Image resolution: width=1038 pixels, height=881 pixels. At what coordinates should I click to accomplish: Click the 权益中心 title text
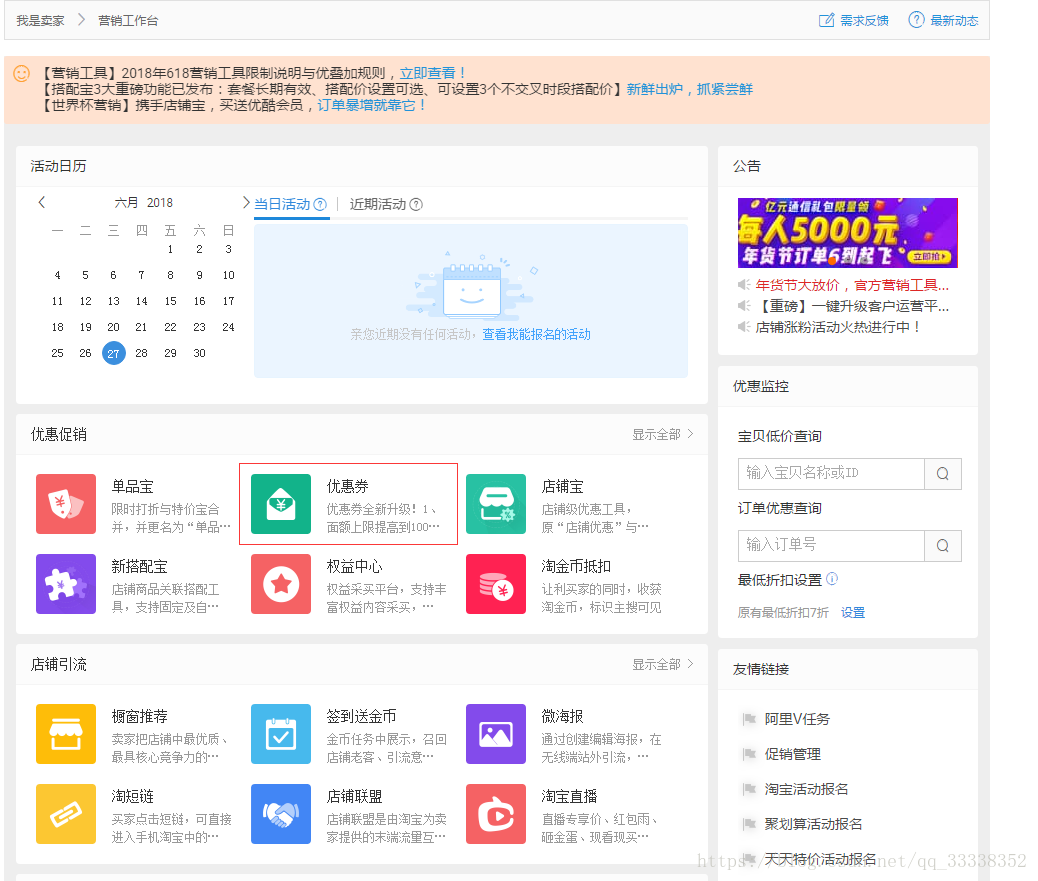(x=354, y=567)
